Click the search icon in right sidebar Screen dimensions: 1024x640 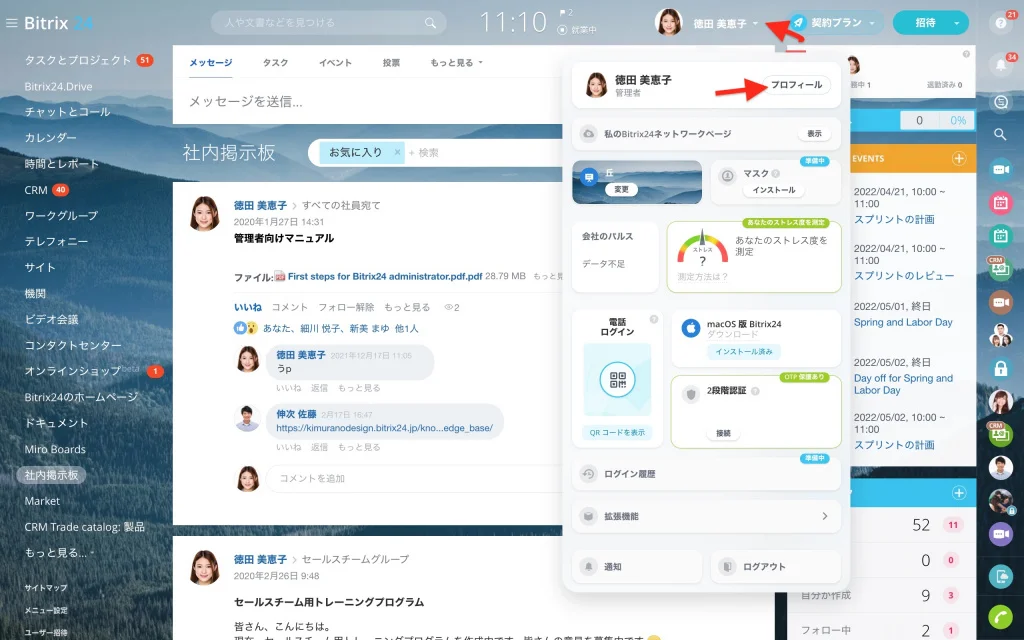click(x=1000, y=135)
